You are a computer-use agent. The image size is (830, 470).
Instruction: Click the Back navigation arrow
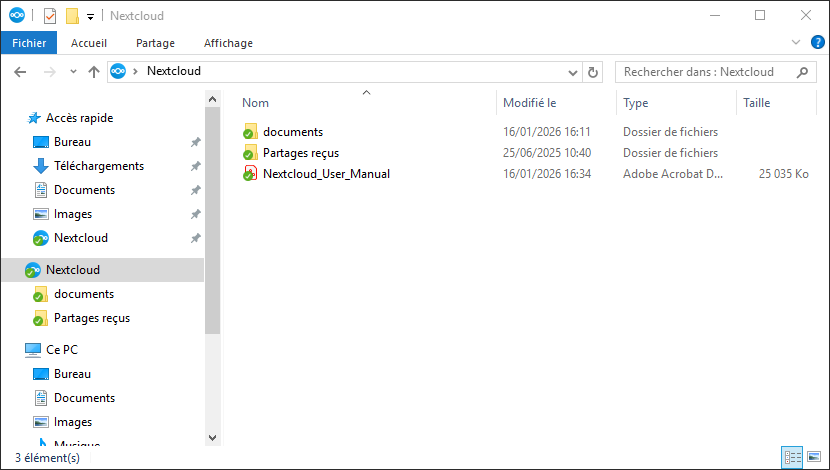click(x=20, y=72)
